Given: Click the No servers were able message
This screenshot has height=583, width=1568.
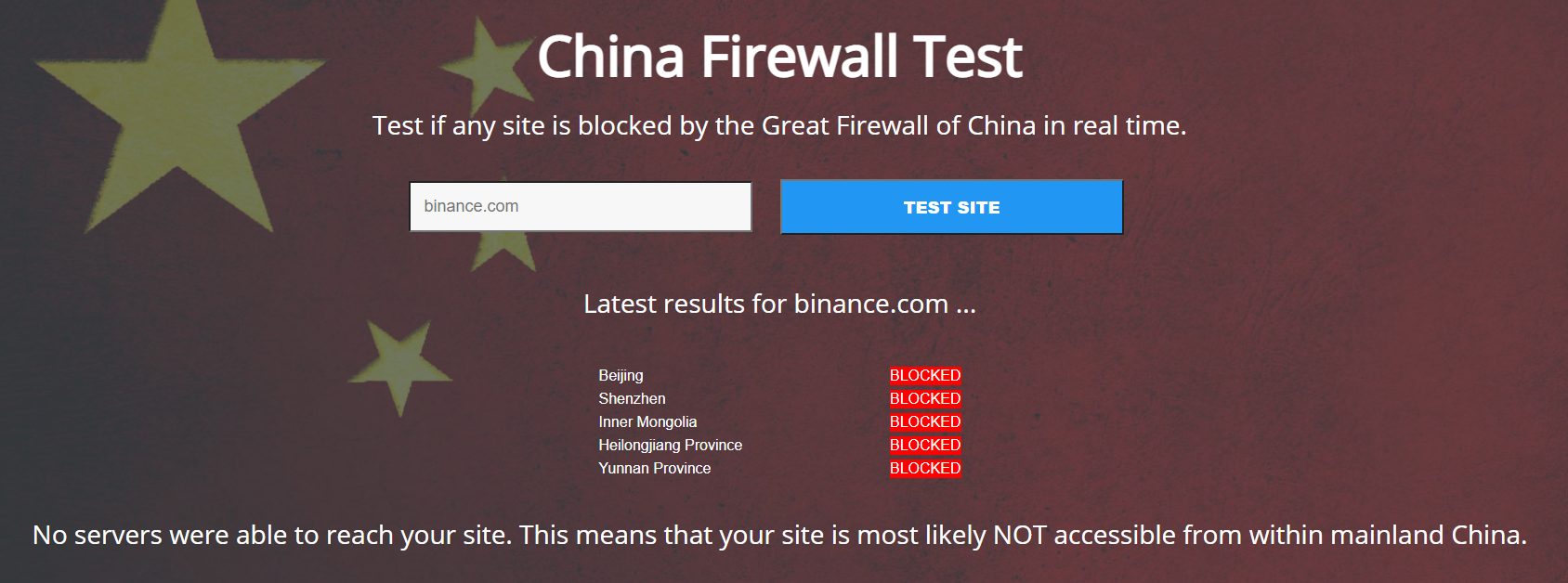Looking at the screenshot, I should point(779,535).
